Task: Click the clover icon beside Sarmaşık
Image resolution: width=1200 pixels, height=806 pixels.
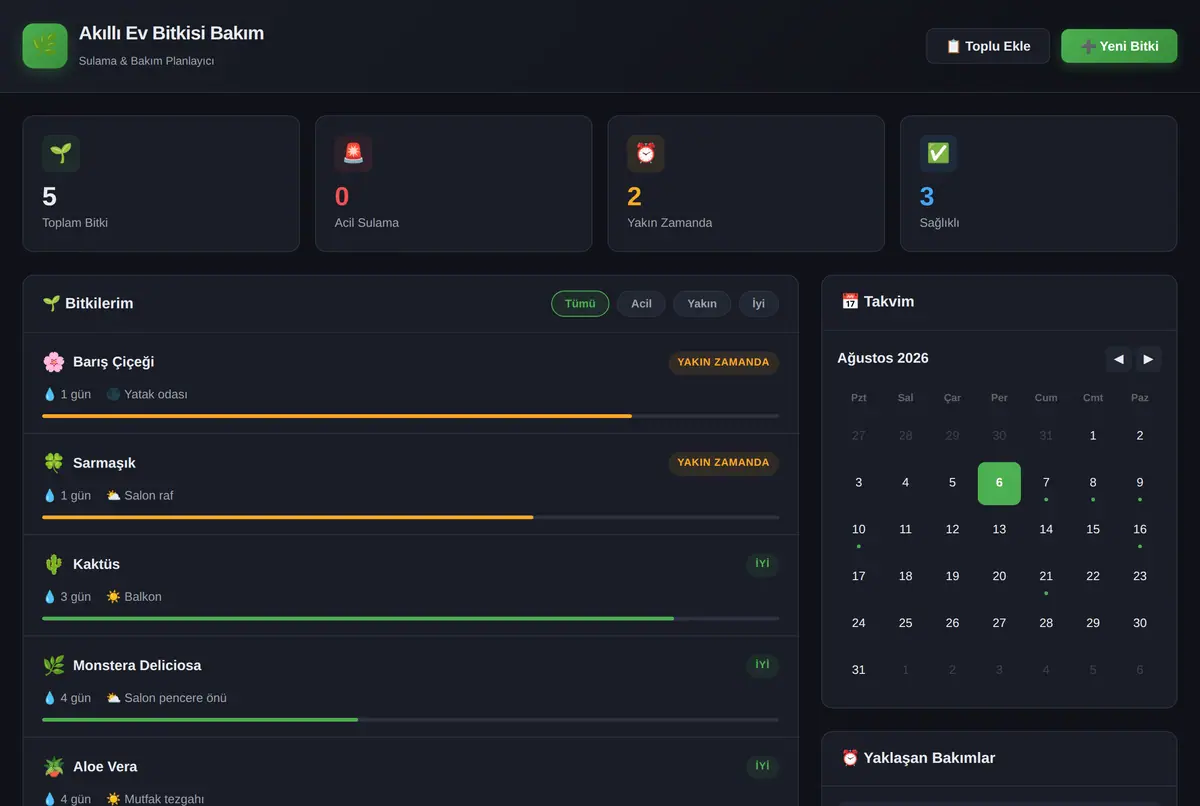Action: [x=54, y=463]
